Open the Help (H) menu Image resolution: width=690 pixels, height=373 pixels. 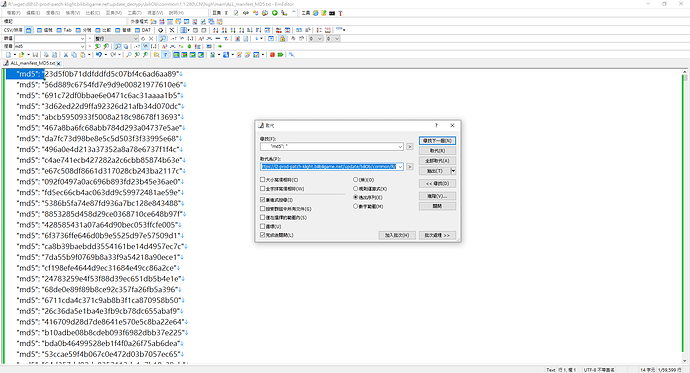[176, 13]
